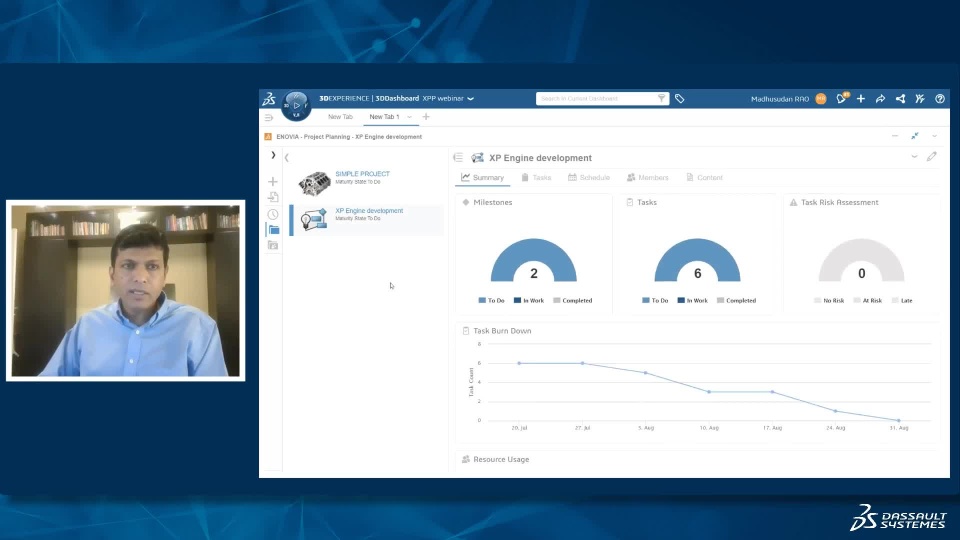Open the Collaboration network icon

tap(900, 99)
